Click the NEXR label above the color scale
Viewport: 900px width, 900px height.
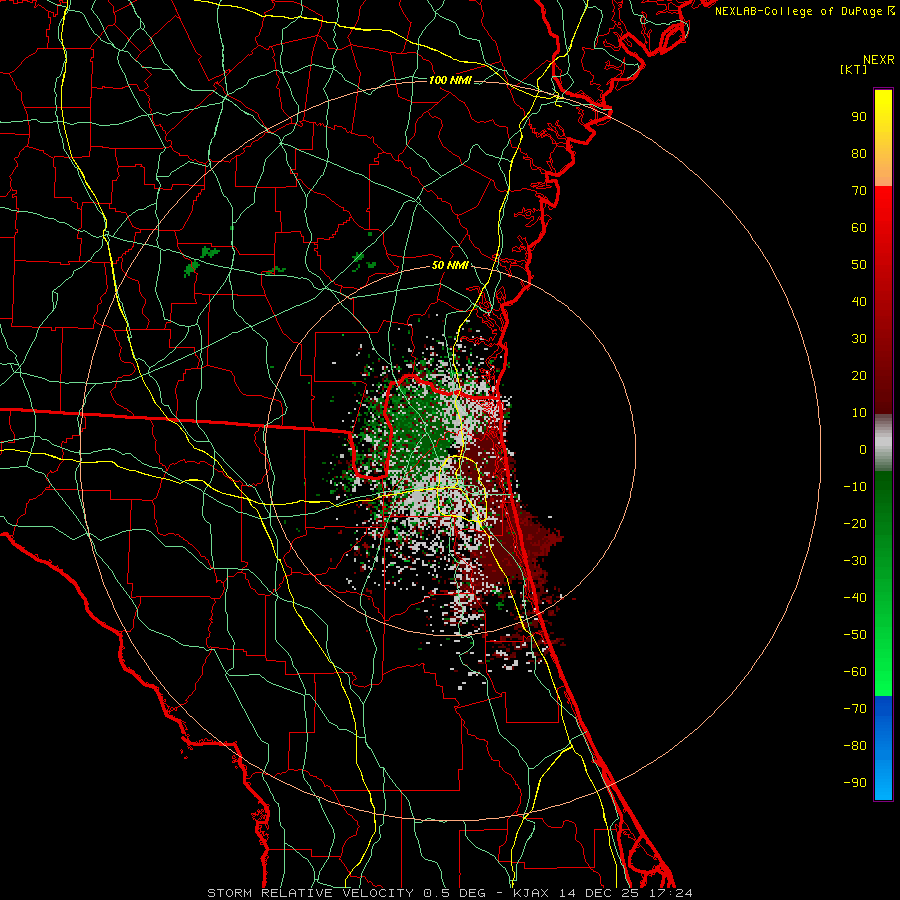pyautogui.click(x=879, y=60)
